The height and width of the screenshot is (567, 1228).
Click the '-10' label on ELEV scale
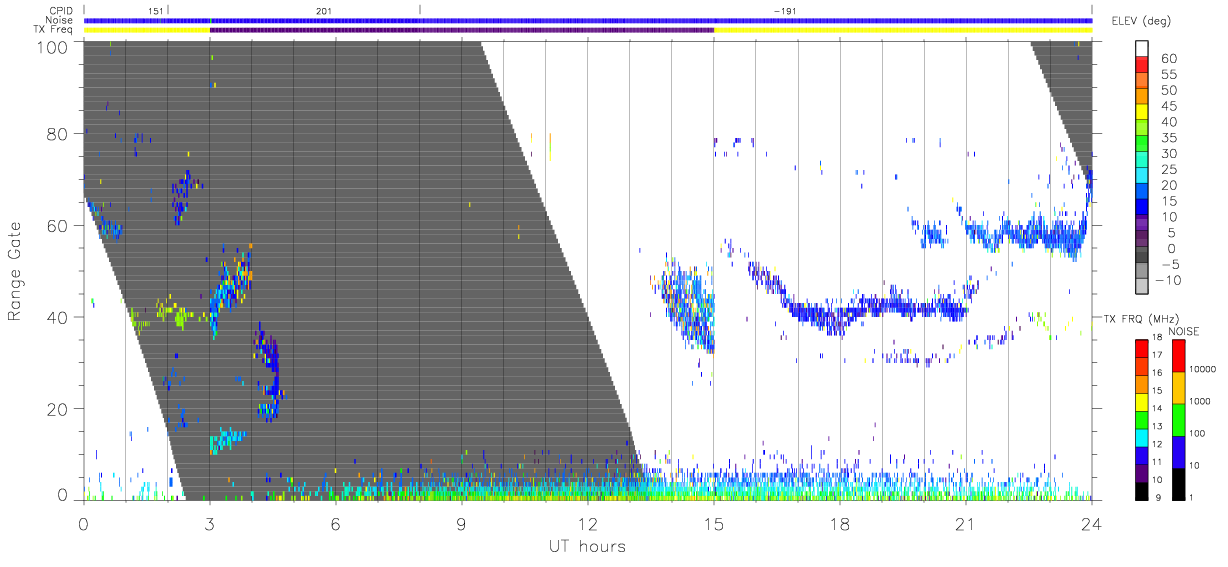[x=1166, y=280]
